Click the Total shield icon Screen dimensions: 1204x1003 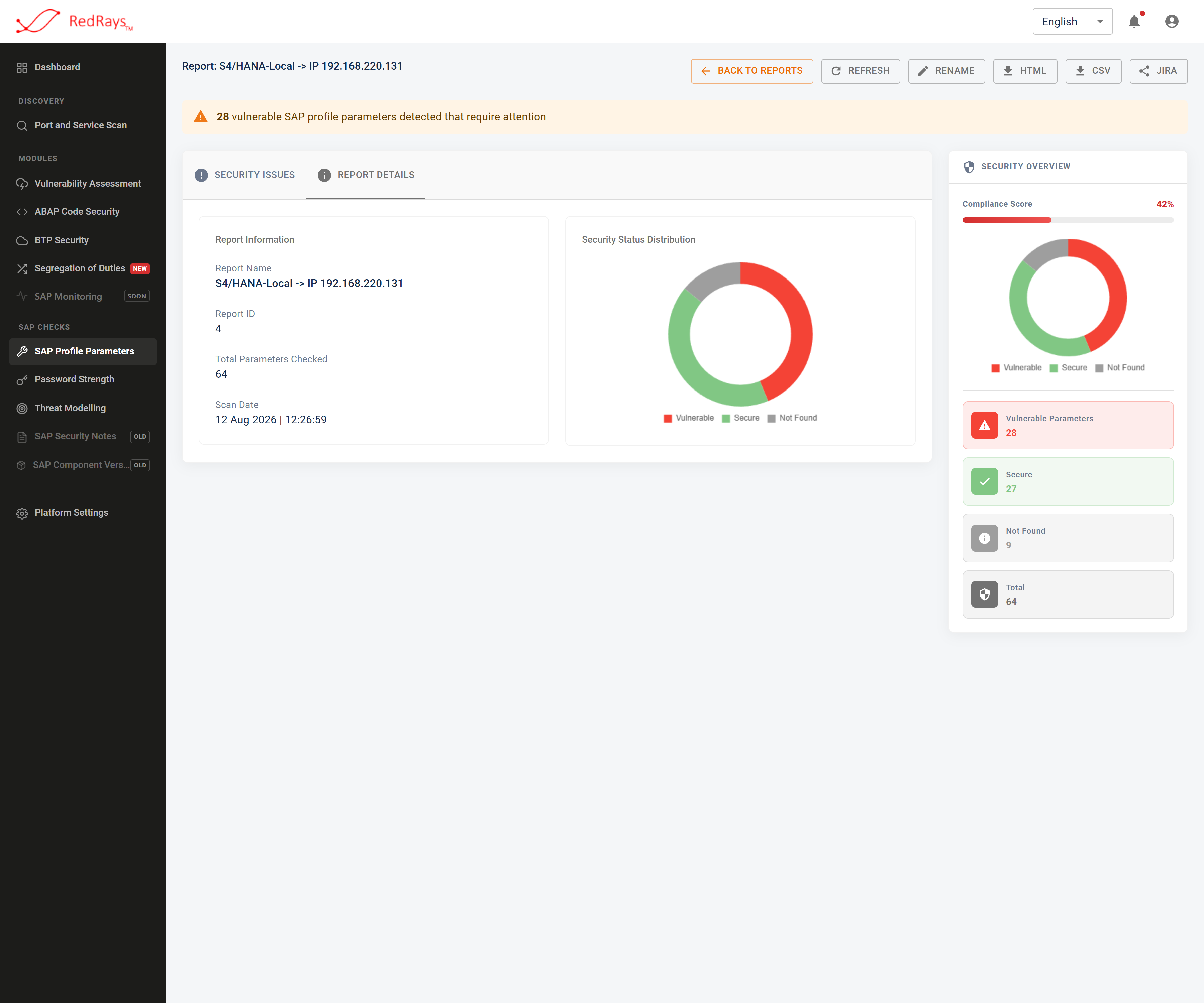coord(984,594)
